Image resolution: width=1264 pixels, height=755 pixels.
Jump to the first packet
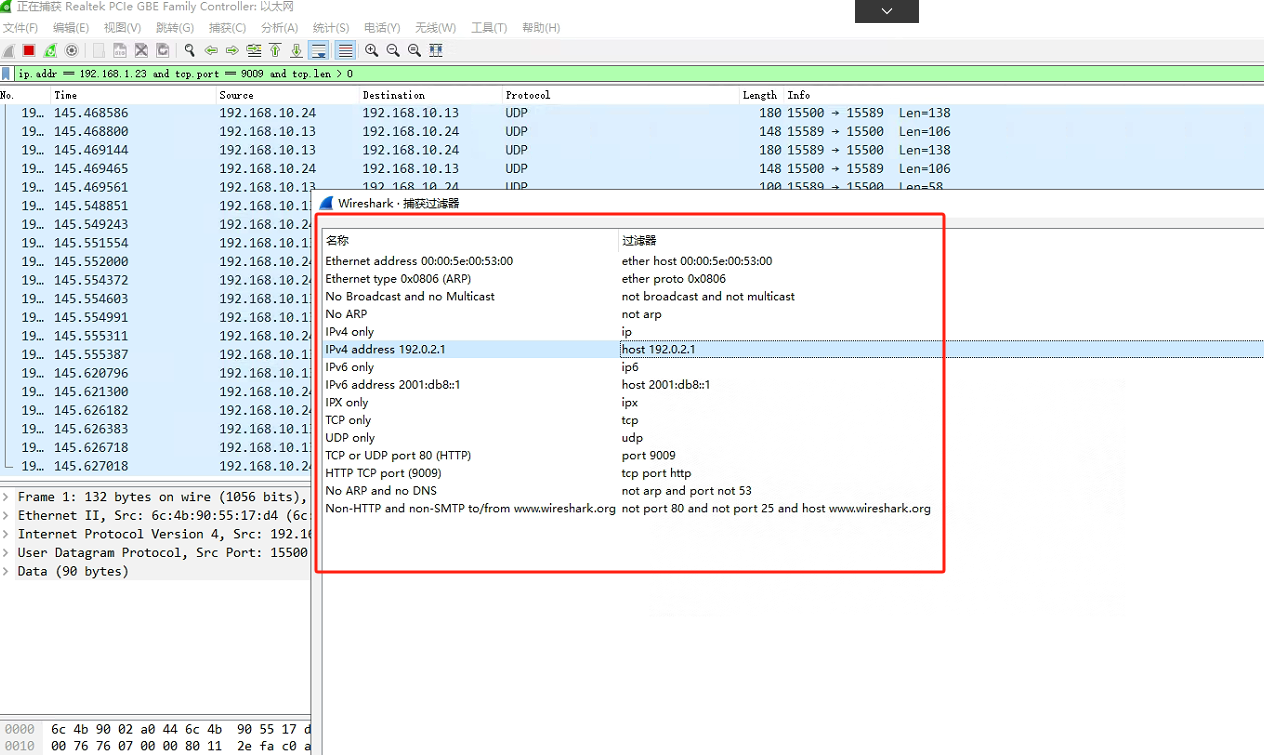point(275,50)
